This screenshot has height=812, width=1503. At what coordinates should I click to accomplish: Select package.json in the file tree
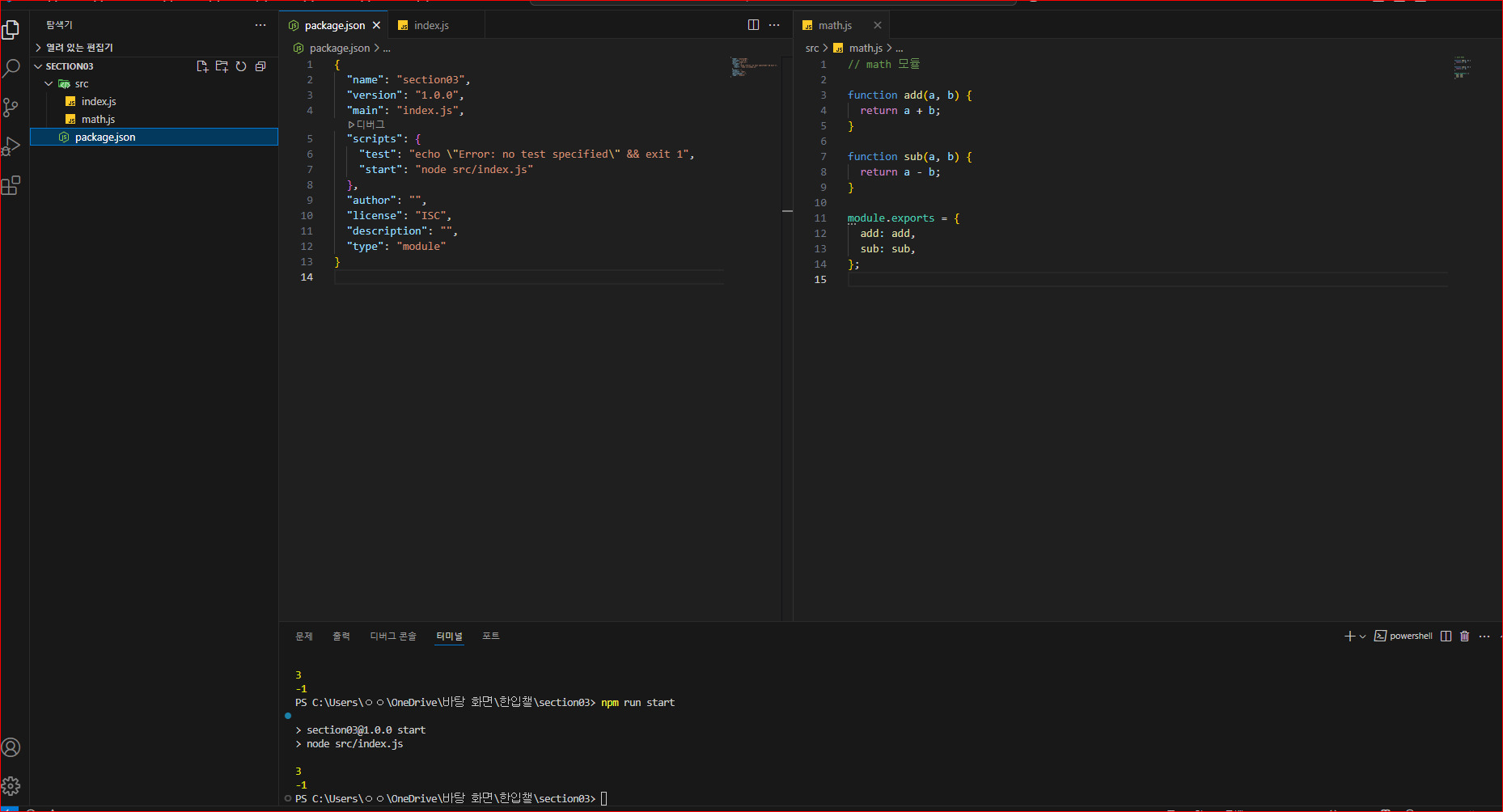tap(154, 137)
